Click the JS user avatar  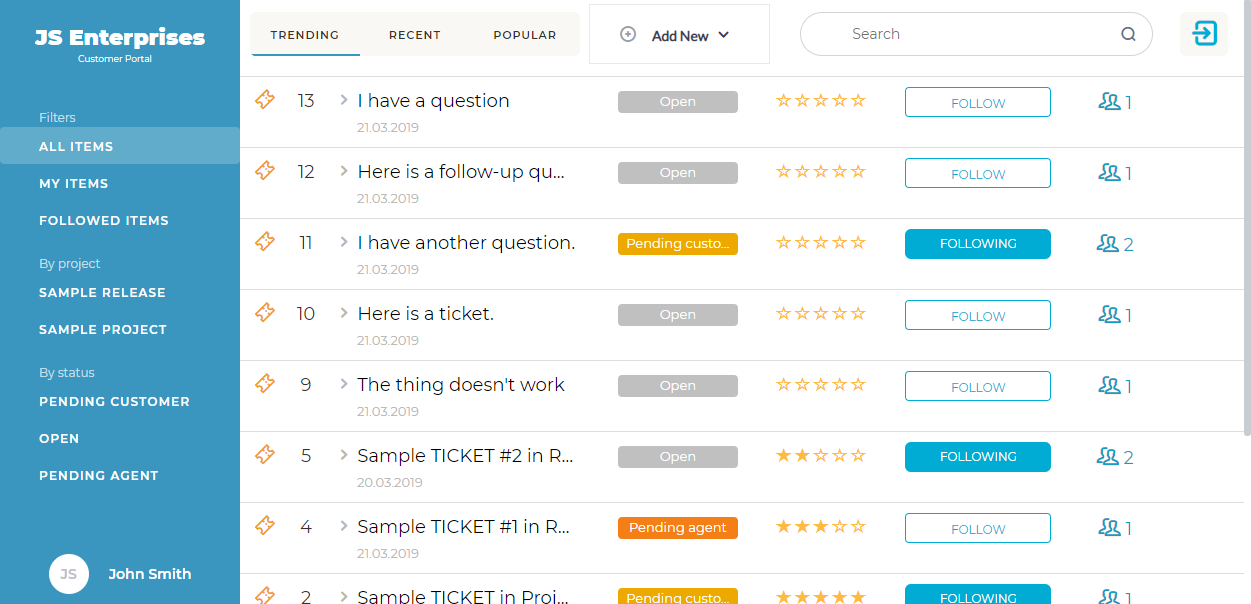[x=69, y=574]
